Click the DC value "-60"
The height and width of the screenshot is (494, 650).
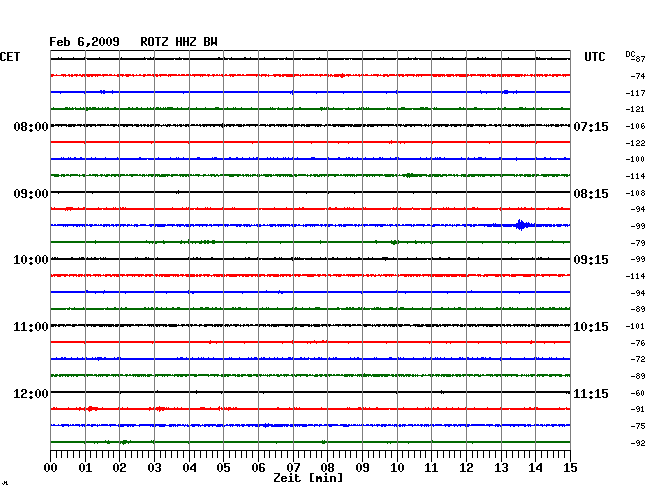tap(638, 393)
